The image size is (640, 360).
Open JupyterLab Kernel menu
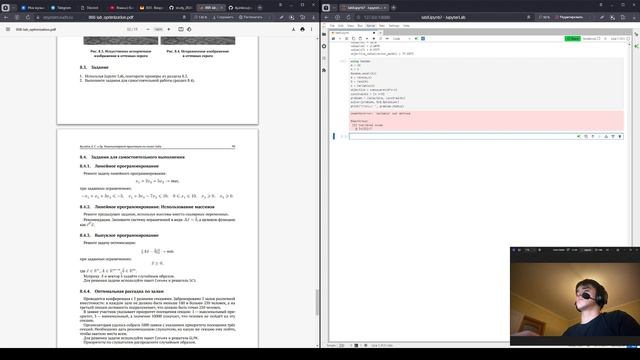pyautogui.click(x=371, y=26)
